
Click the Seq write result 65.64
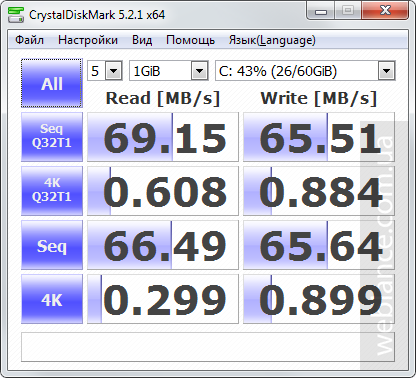pos(319,245)
